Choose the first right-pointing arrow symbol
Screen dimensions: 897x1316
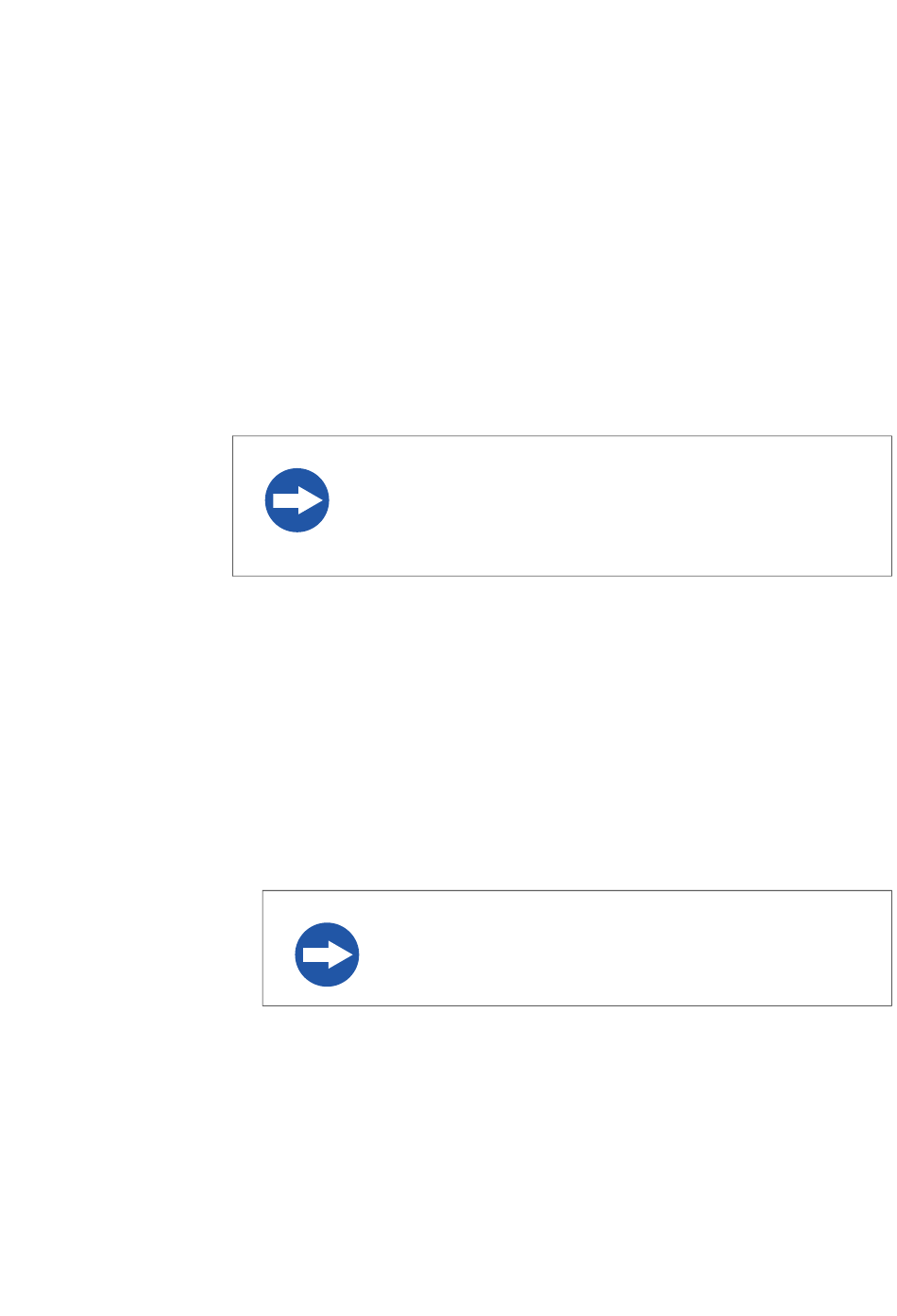coord(298,500)
